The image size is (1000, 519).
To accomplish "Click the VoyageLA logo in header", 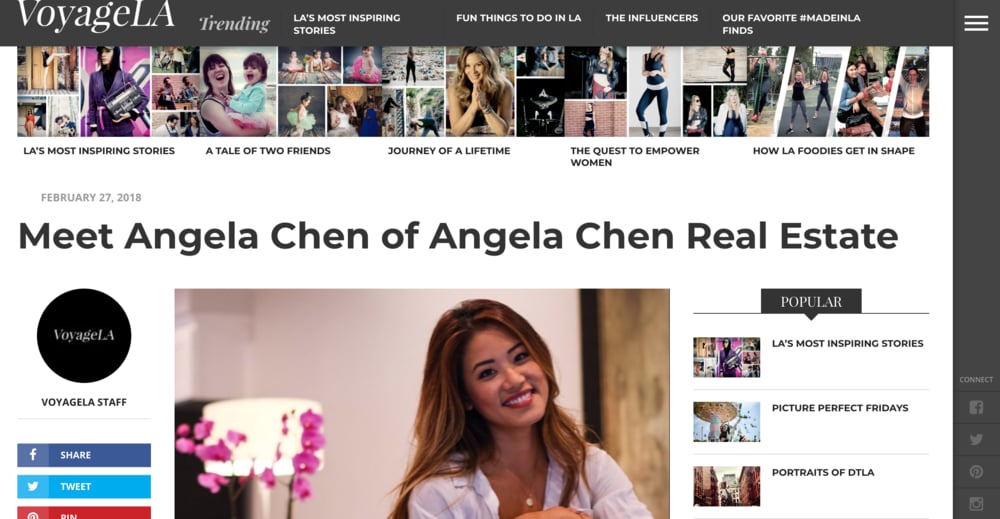I will [96, 15].
